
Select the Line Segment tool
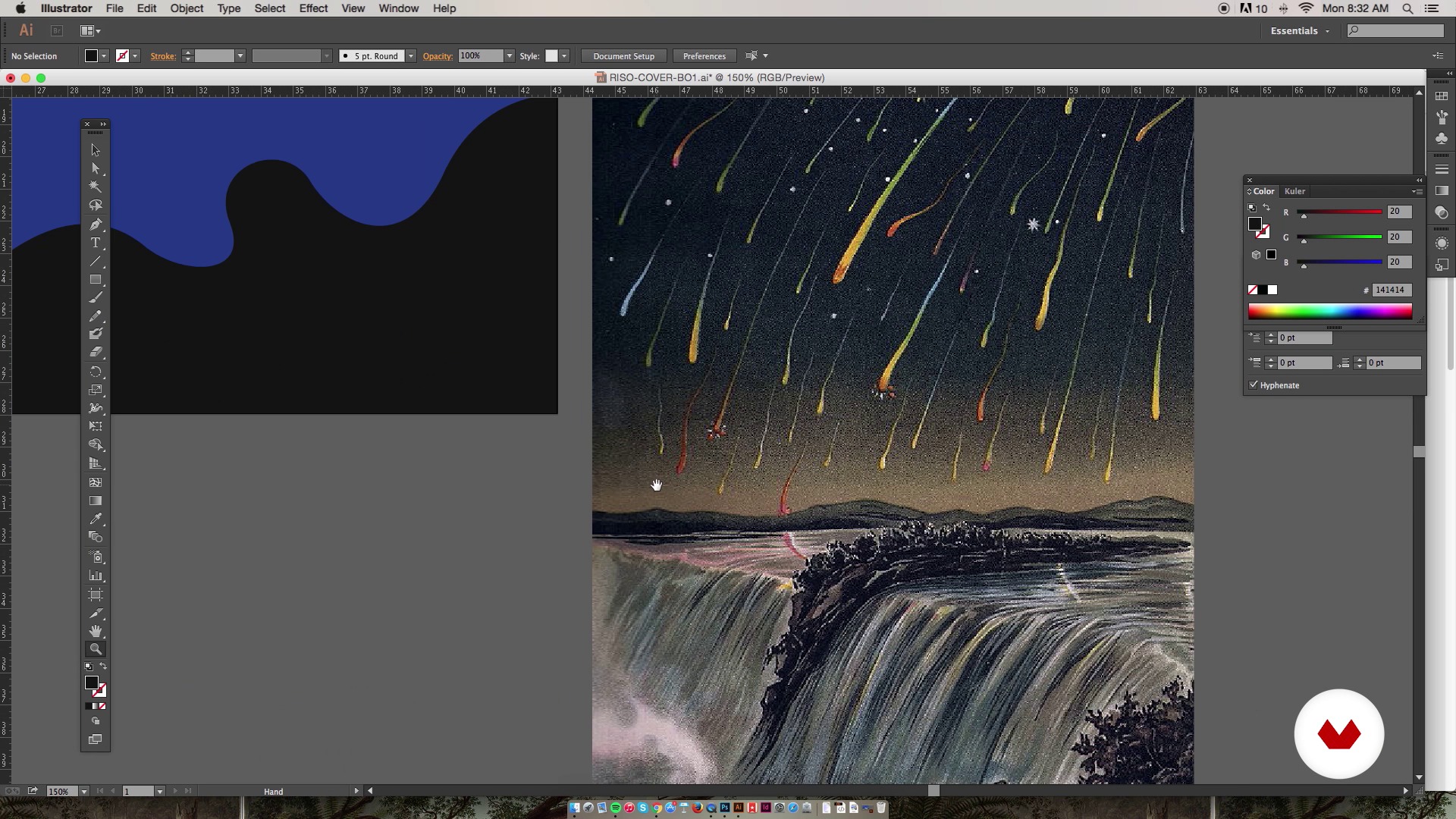coord(96,262)
